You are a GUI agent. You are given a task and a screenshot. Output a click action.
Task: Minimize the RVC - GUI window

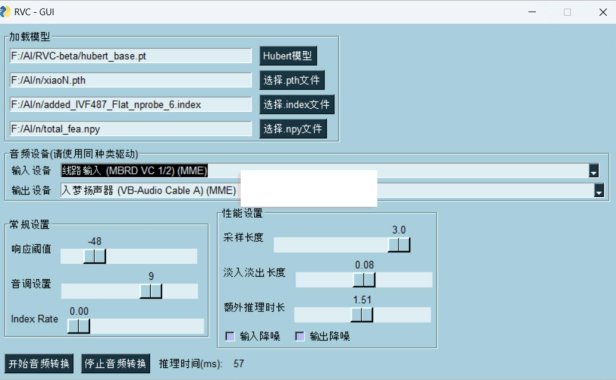coord(532,12)
